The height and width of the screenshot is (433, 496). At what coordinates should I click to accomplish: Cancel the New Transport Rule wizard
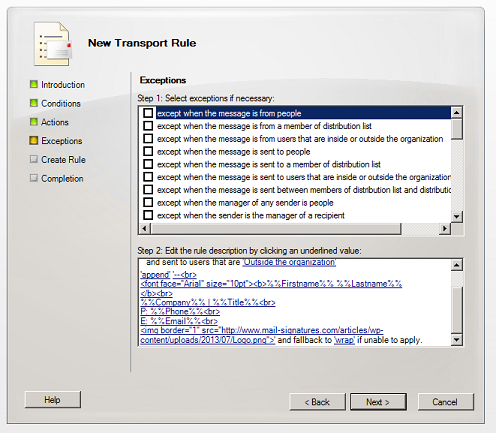(x=445, y=402)
